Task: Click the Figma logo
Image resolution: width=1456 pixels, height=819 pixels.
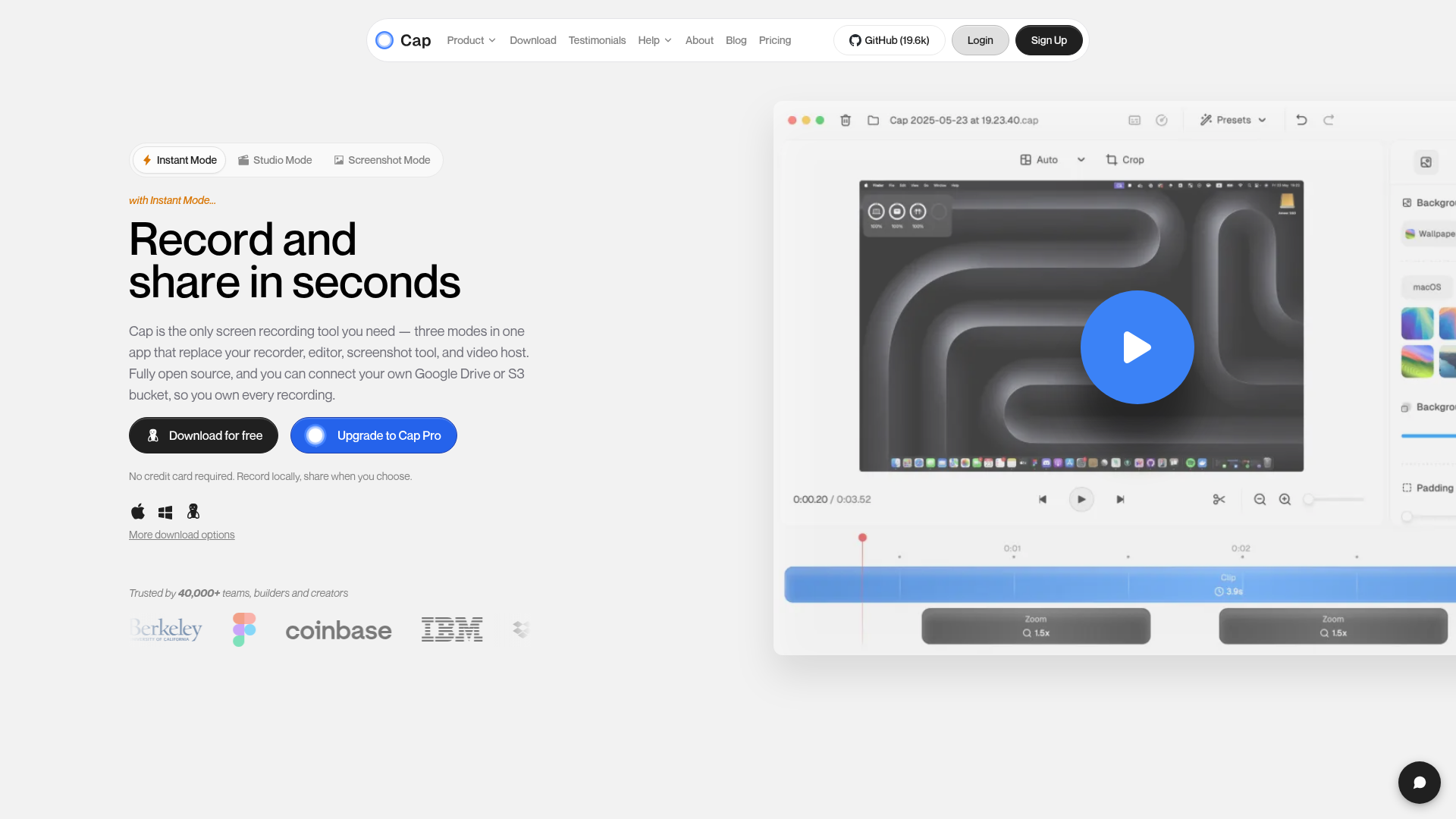Action: click(244, 629)
